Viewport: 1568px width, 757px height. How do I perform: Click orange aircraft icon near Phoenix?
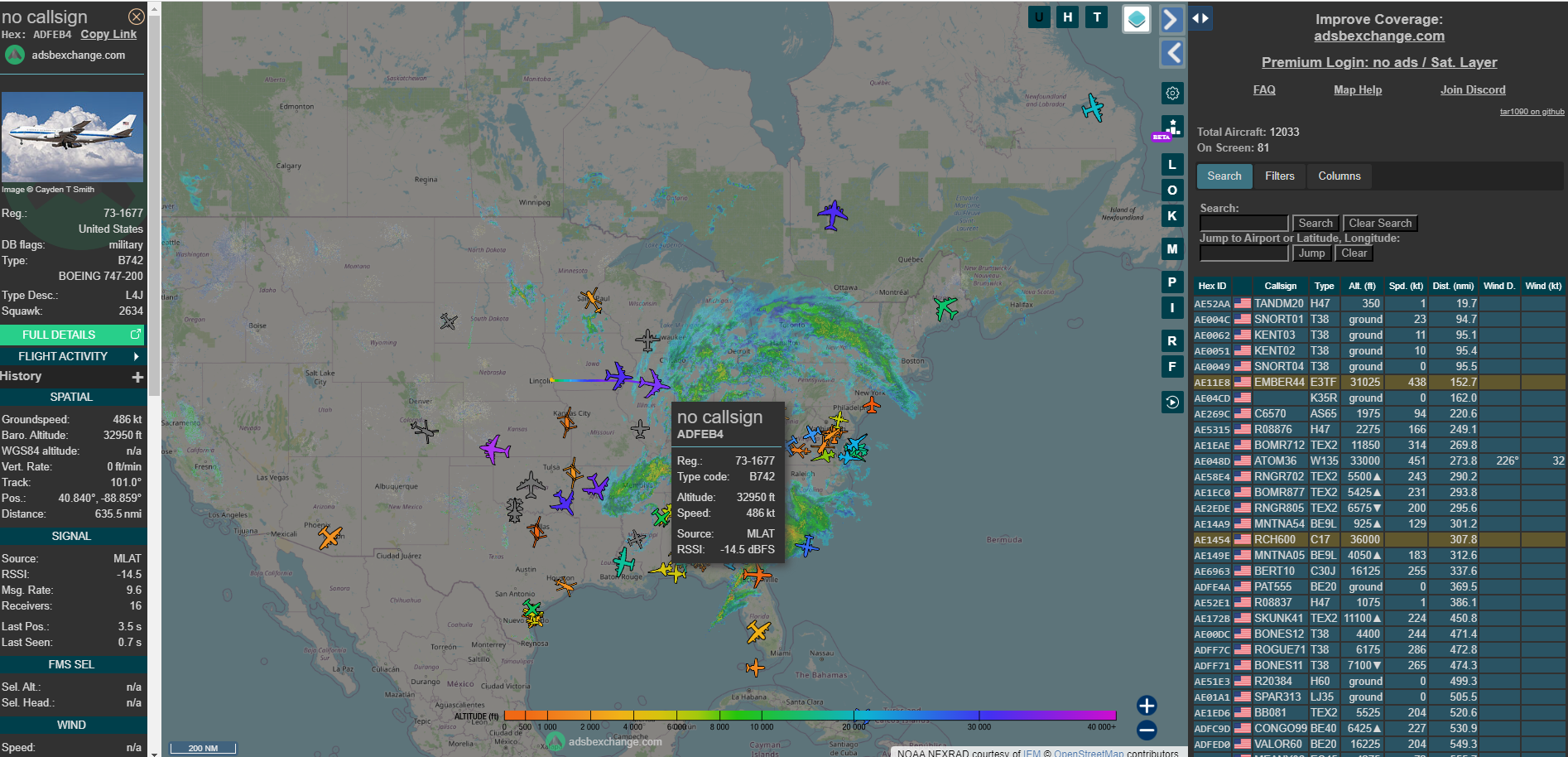point(329,538)
